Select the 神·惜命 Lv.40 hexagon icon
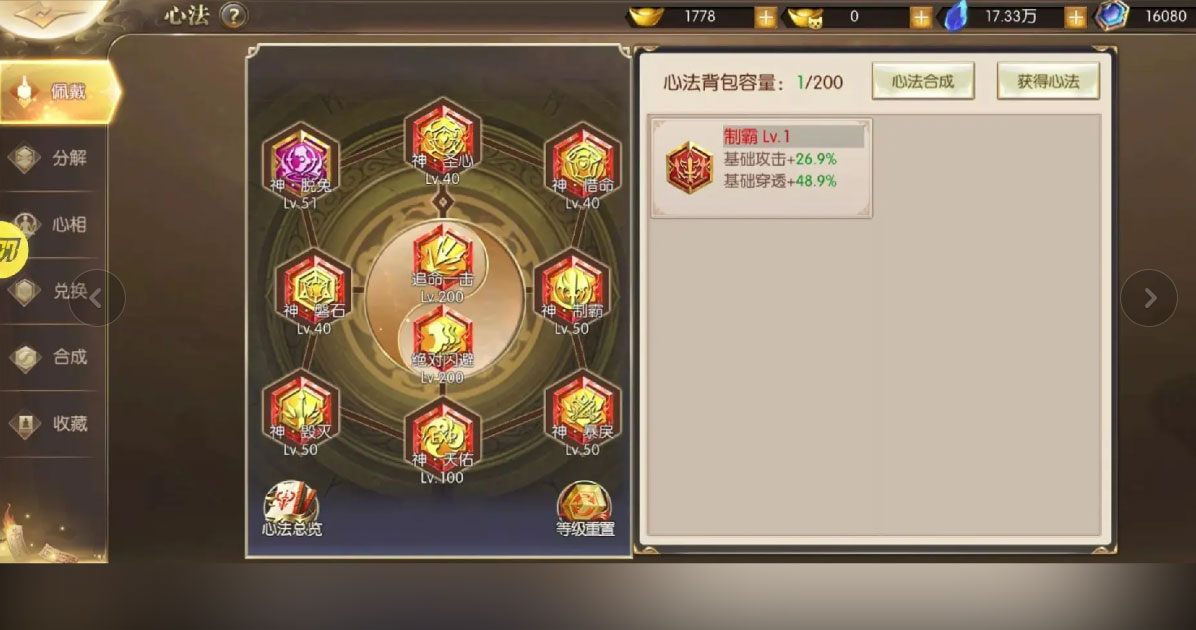Screen dimensions: 1196x630 [583, 163]
